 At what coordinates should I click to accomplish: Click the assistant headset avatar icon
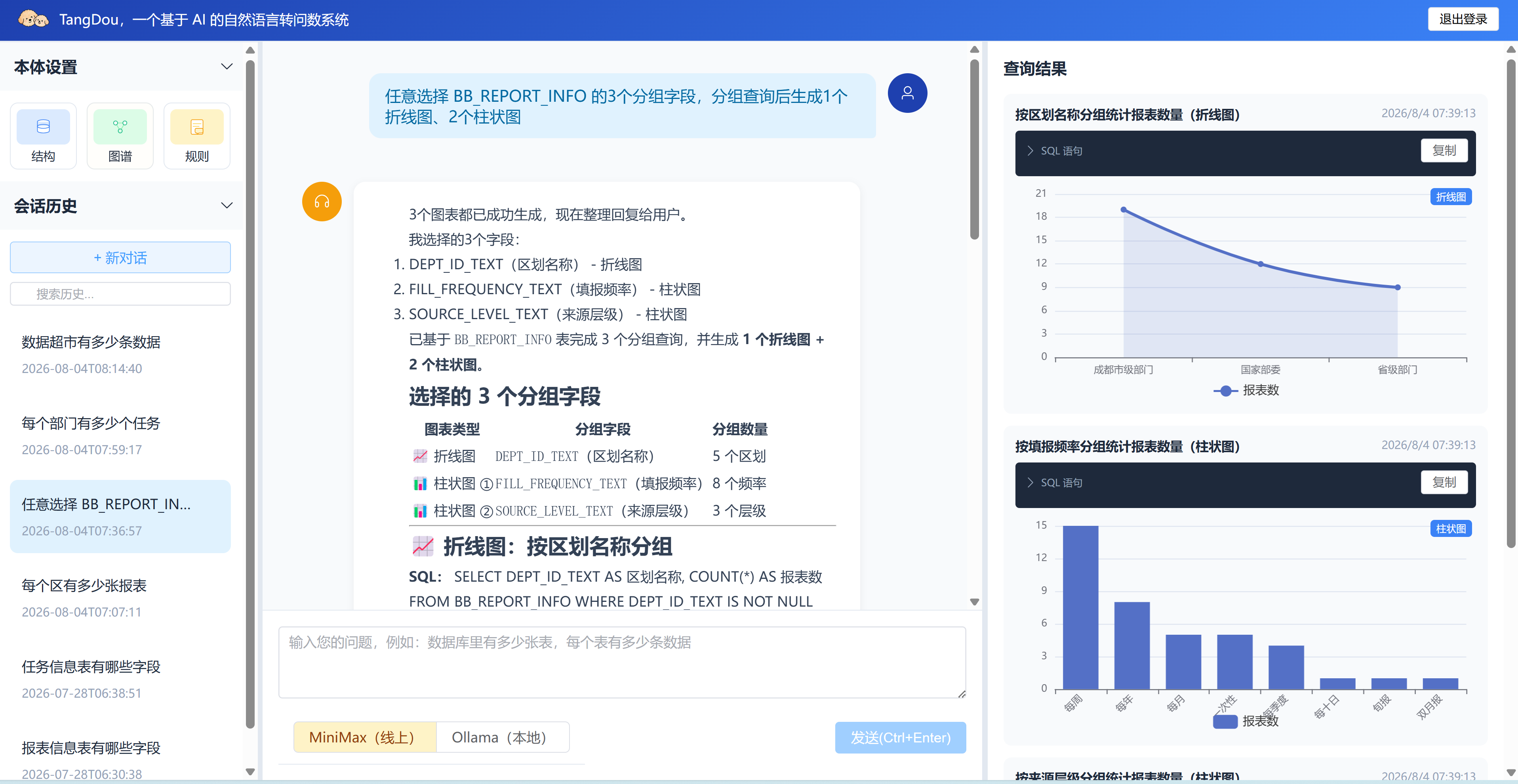tap(322, 202)
